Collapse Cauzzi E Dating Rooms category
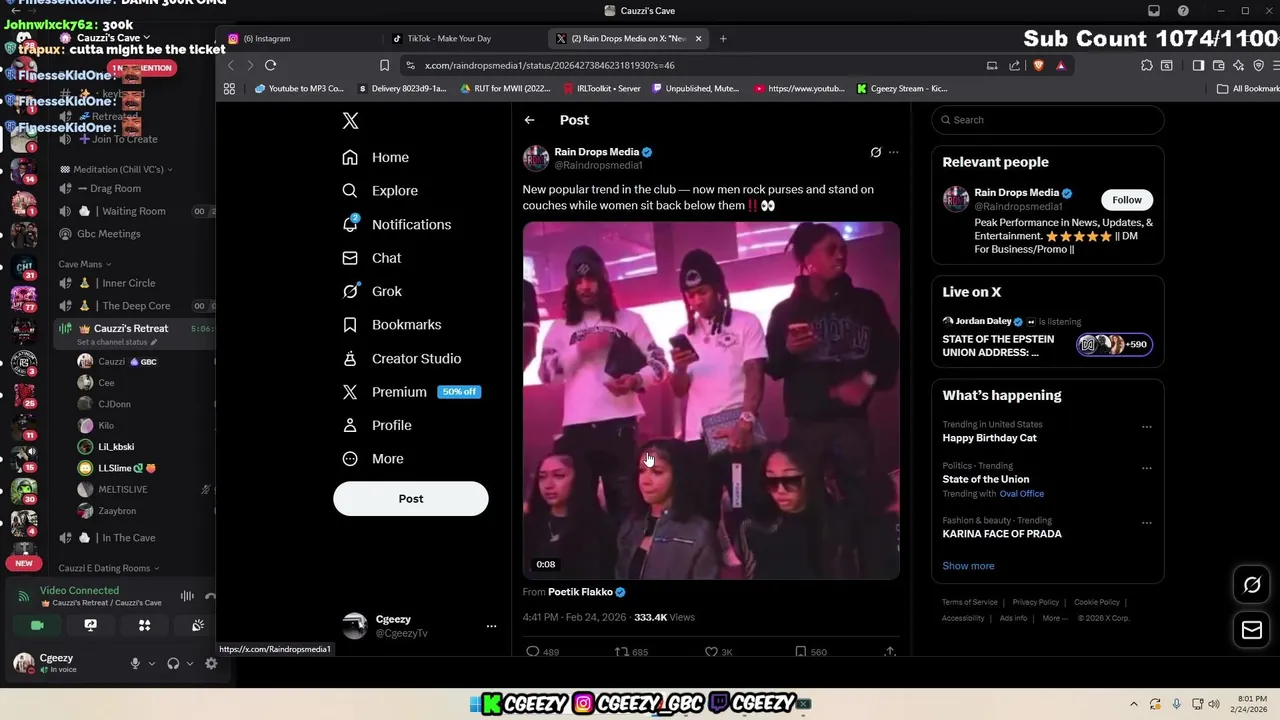 point(109,568)
